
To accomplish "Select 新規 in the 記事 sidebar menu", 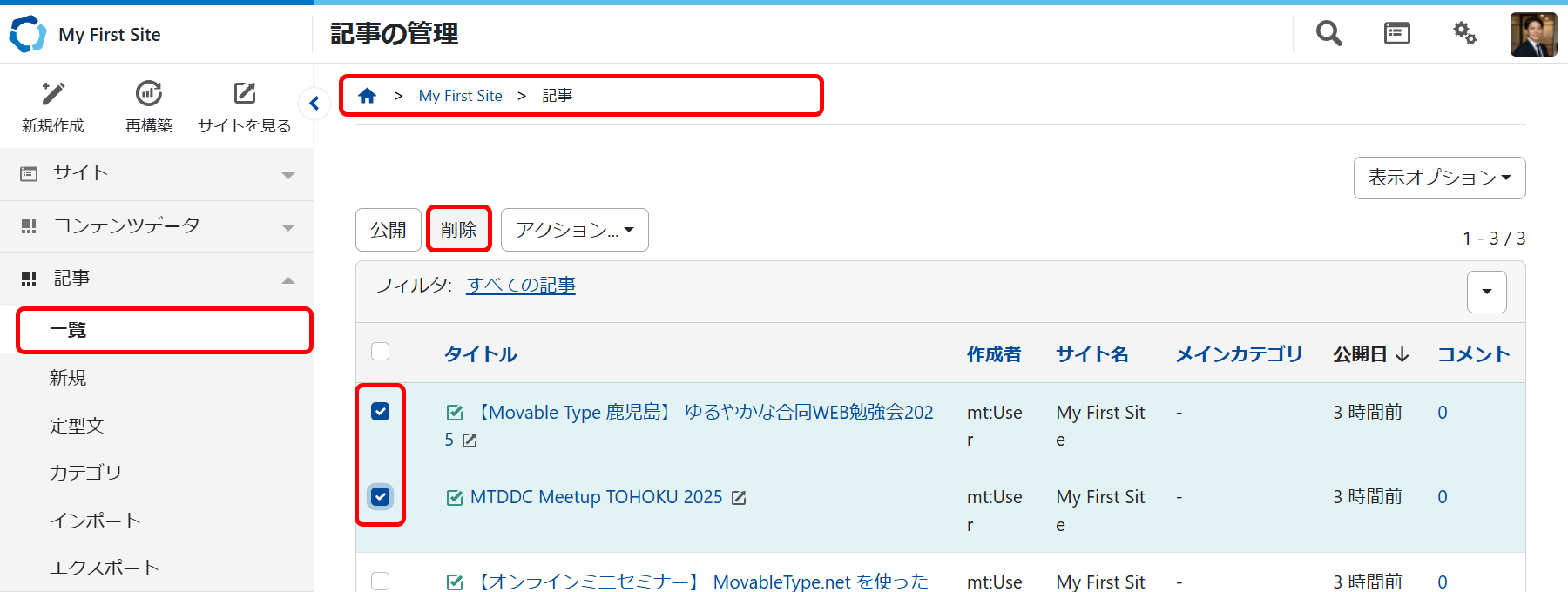I will (x=68, y=378).
